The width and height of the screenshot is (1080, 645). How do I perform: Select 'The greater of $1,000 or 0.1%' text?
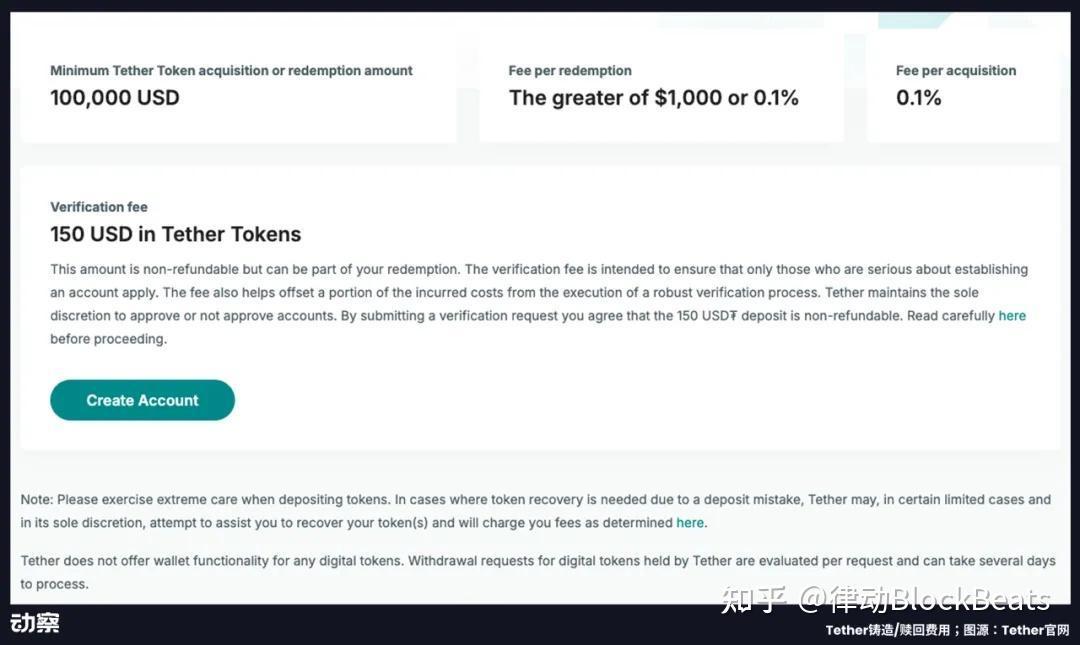pos(654,98)
